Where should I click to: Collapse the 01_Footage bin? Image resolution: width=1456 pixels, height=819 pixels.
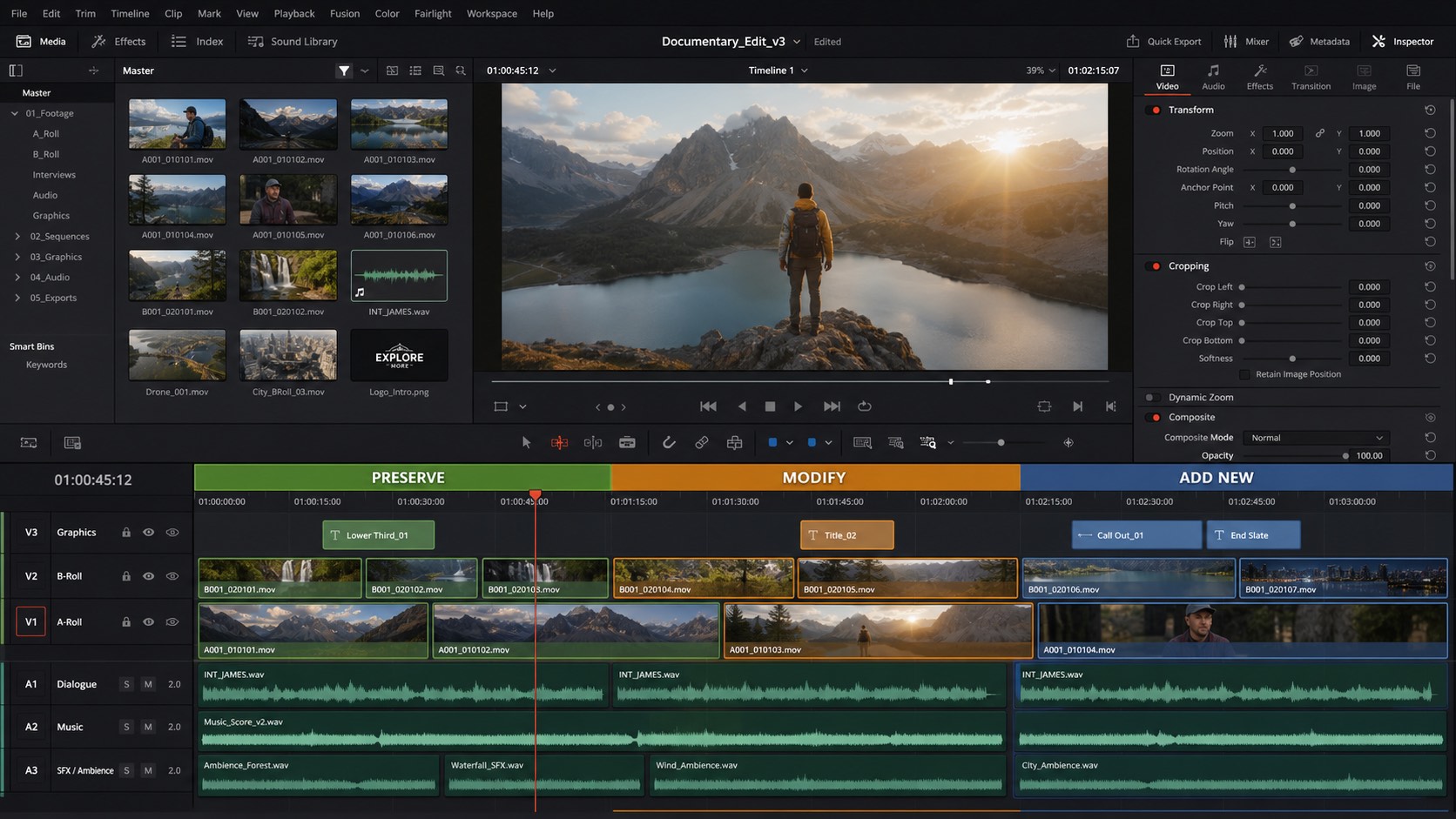point(15,113)
